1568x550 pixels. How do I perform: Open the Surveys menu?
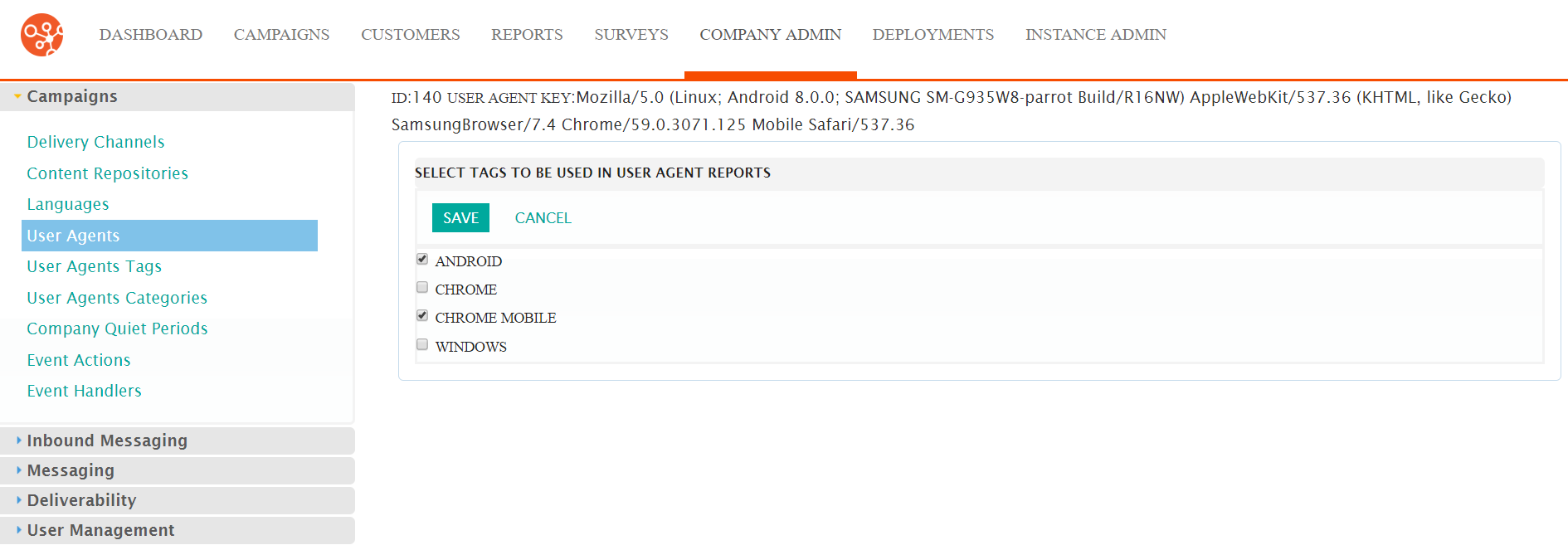coord(631,35)
